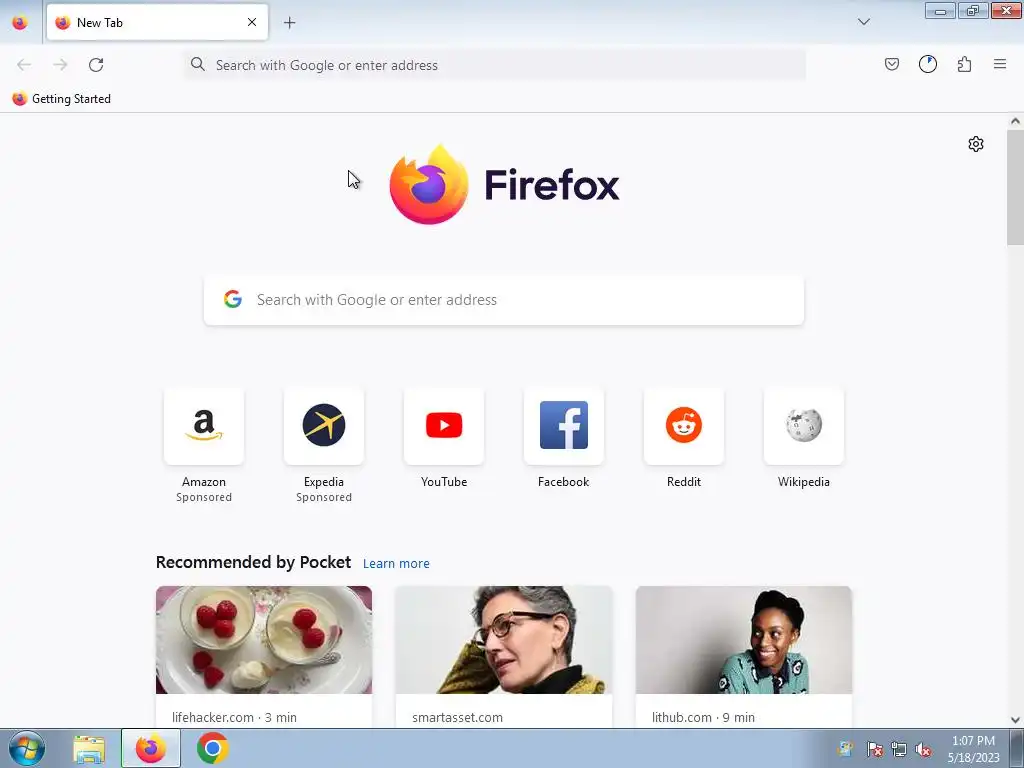Expand the list all tabs chevron
The height and width of the screenshot is (768, 1024).
pos(863,22)
